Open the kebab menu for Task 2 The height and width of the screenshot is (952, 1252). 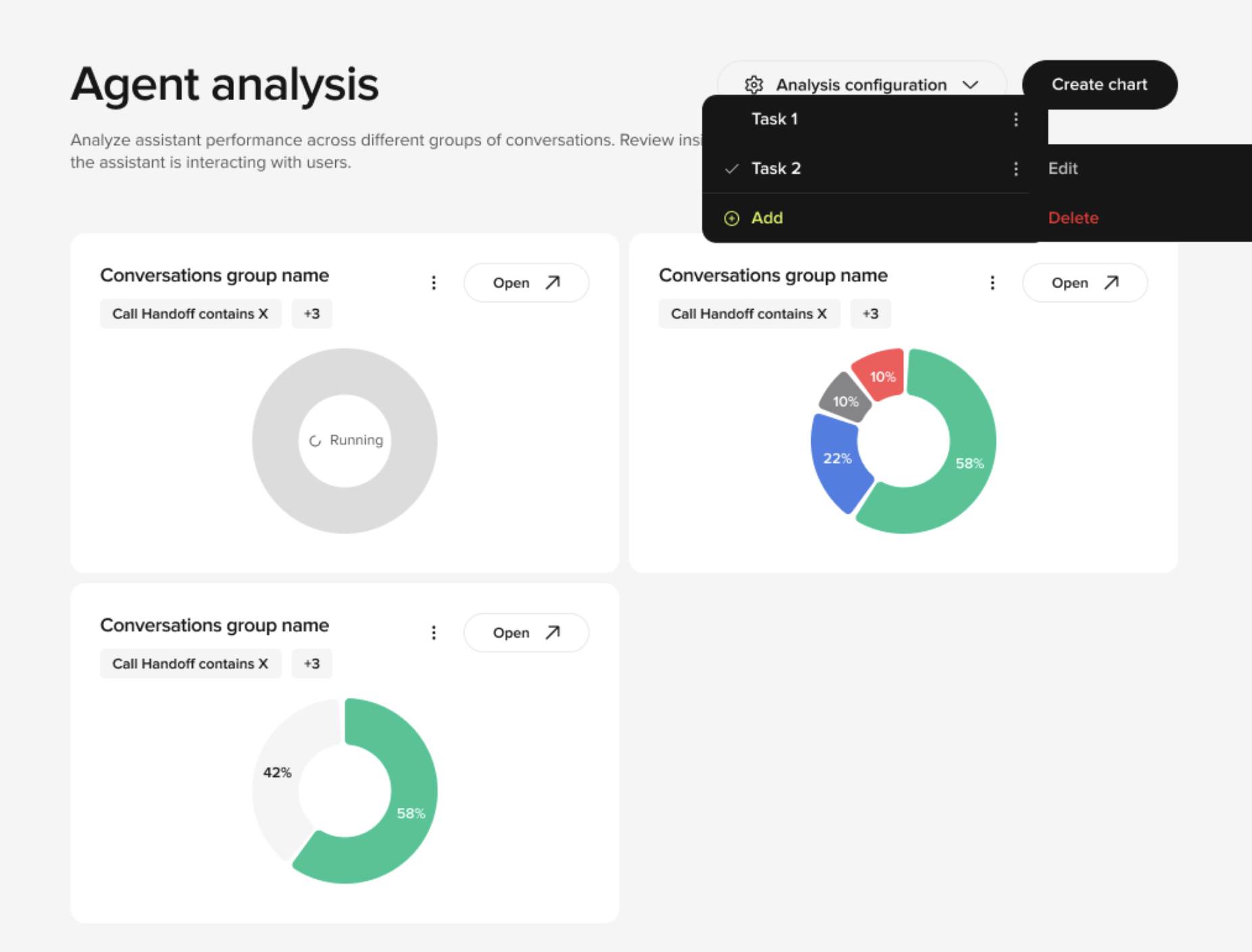point(1015,169)
